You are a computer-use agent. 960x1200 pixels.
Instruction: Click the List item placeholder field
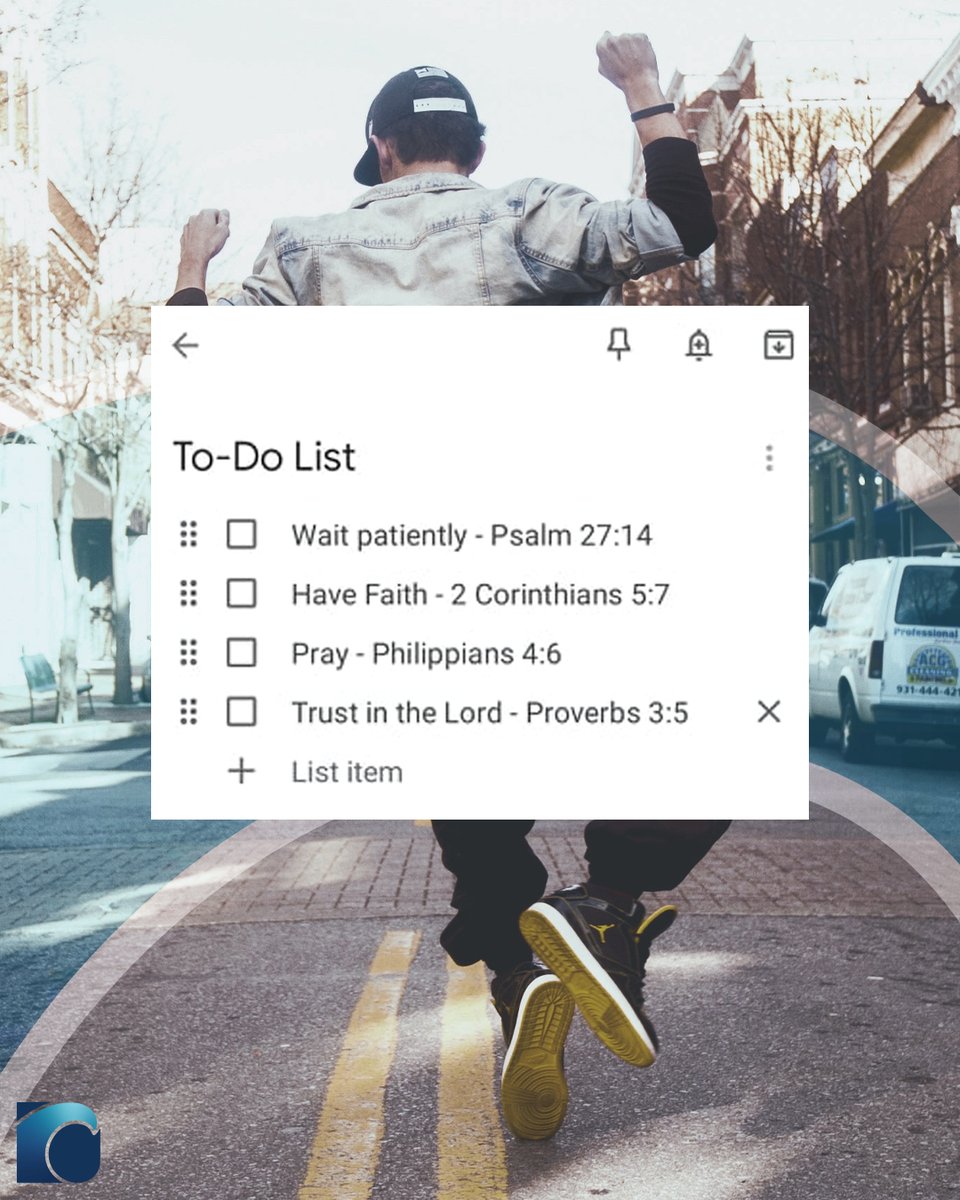coord(347,772)
